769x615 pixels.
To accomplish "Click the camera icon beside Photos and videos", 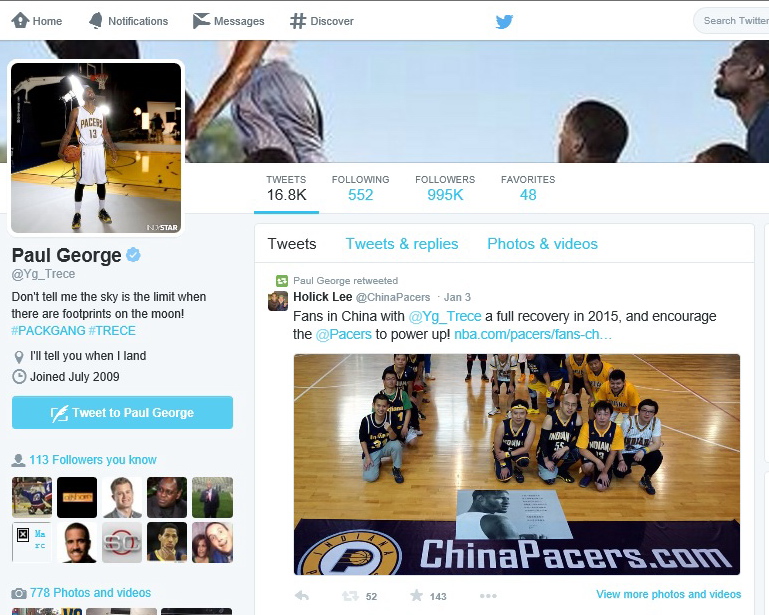I will tap(19, 593).
